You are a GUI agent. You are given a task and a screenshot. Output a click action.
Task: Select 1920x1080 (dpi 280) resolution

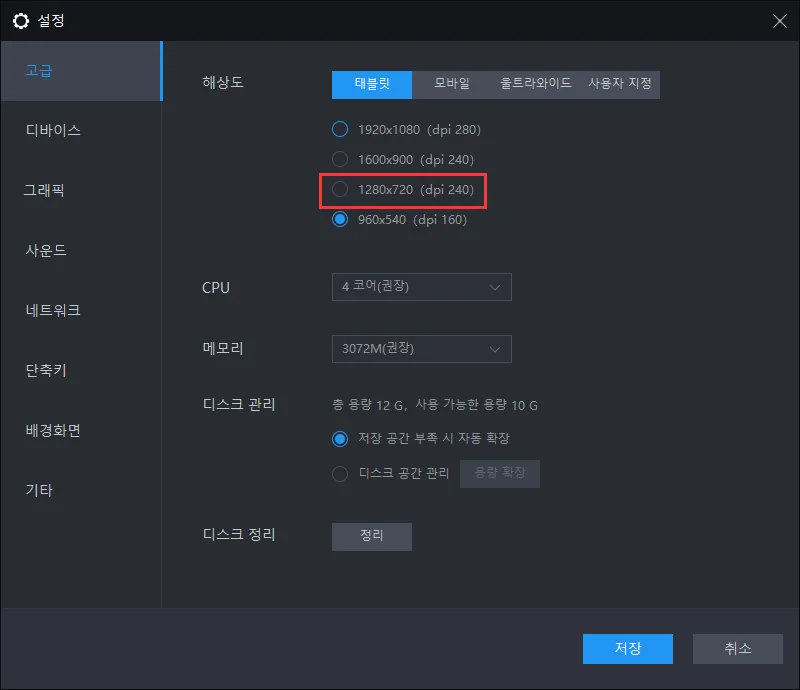406,130
